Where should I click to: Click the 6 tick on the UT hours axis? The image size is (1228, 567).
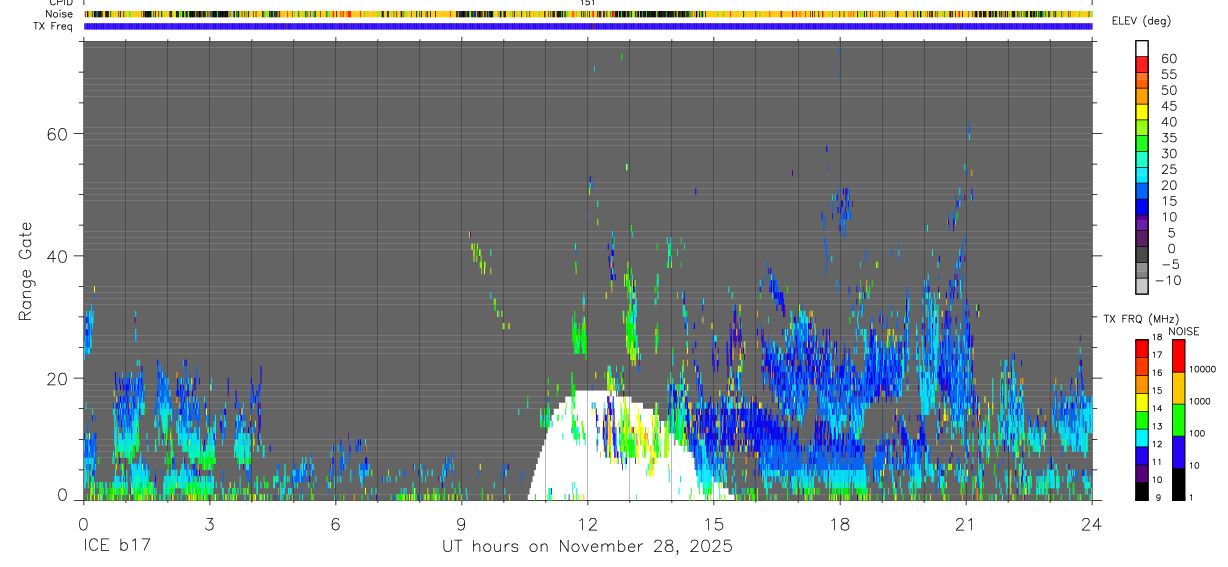pyautogui.click(x=335, y=524)
